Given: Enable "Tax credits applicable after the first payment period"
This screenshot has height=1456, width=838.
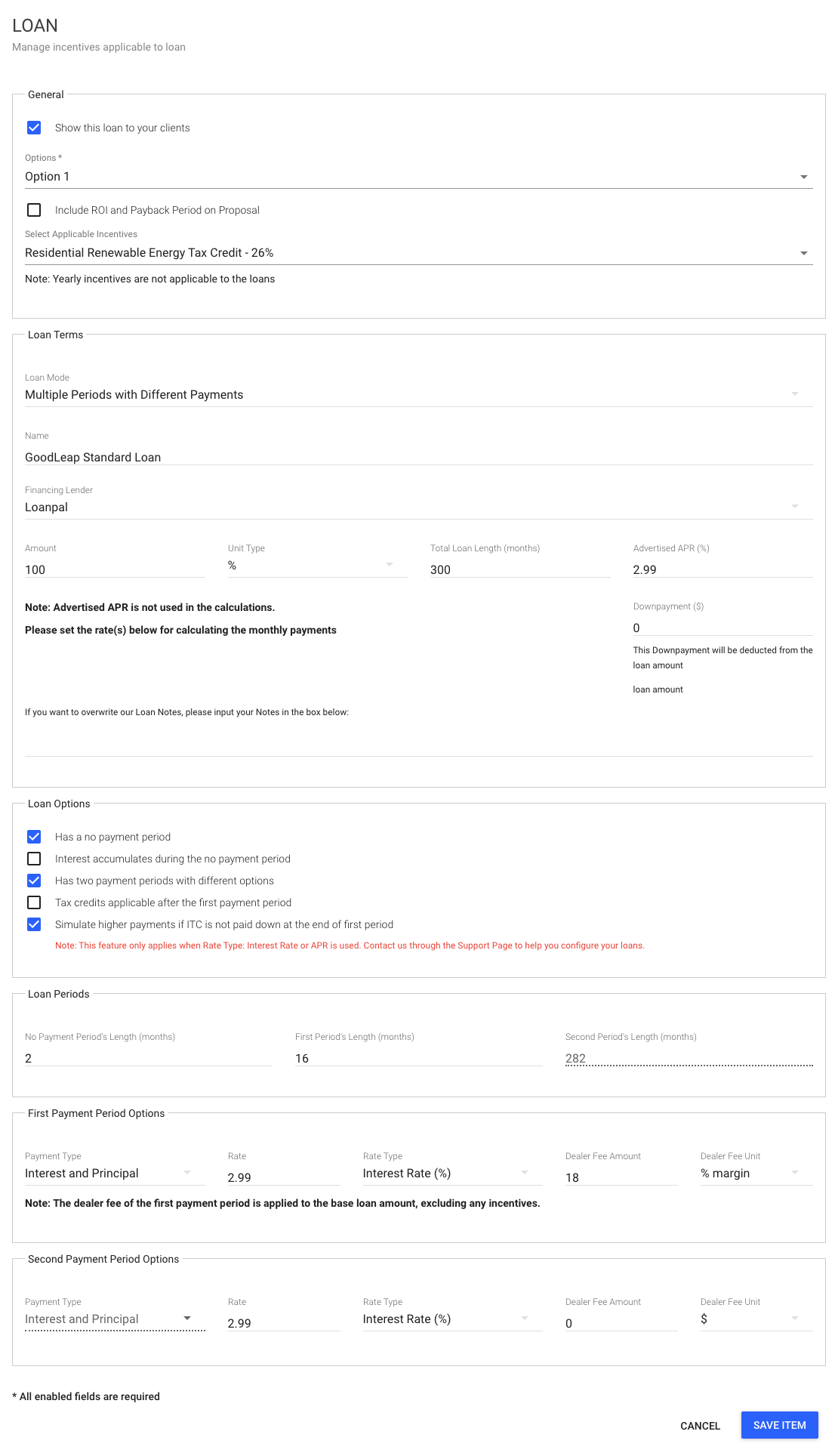Looking at the screenshot, I should (34, 902).
